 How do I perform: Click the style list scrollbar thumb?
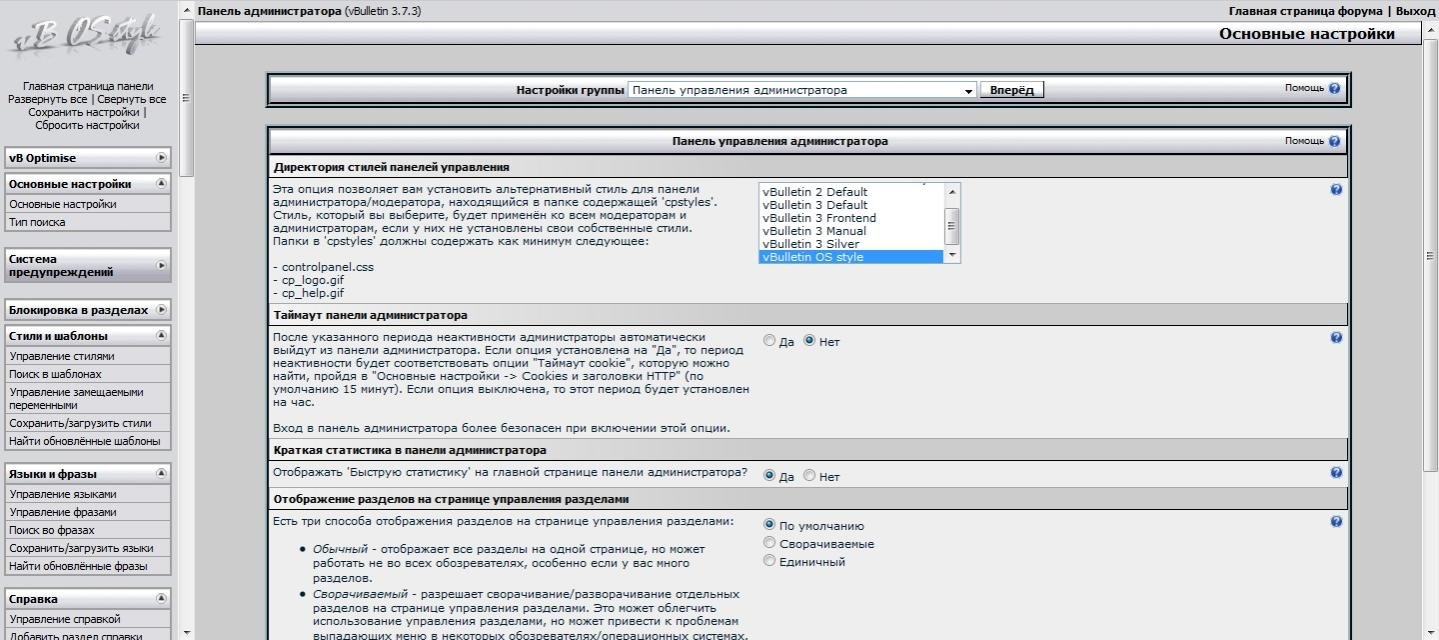click(x=952, y=226)
